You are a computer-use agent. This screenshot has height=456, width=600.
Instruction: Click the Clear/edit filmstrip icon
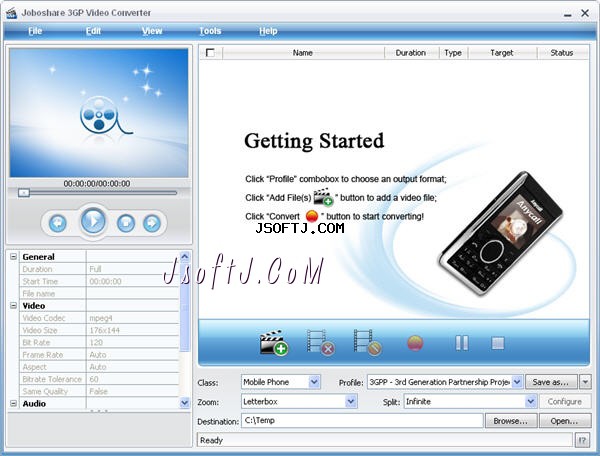pos(368,342)
